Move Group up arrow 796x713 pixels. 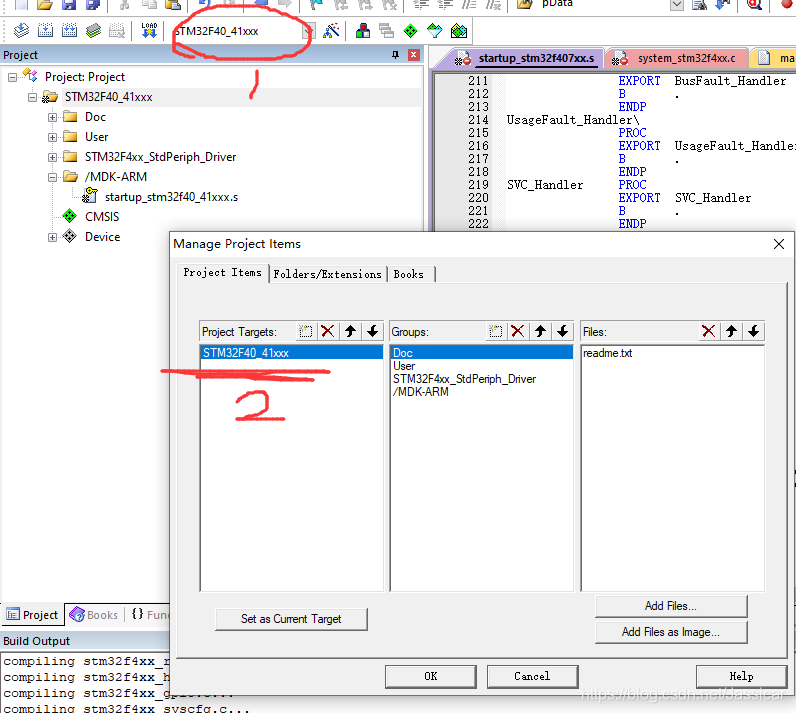pos(540,331)
